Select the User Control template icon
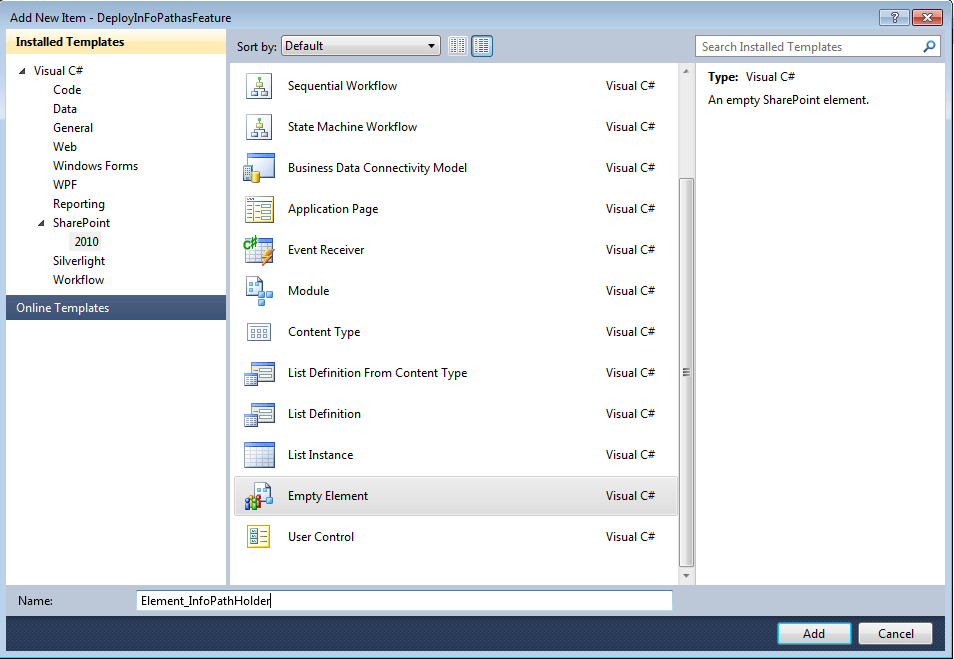 coord(259,537)
